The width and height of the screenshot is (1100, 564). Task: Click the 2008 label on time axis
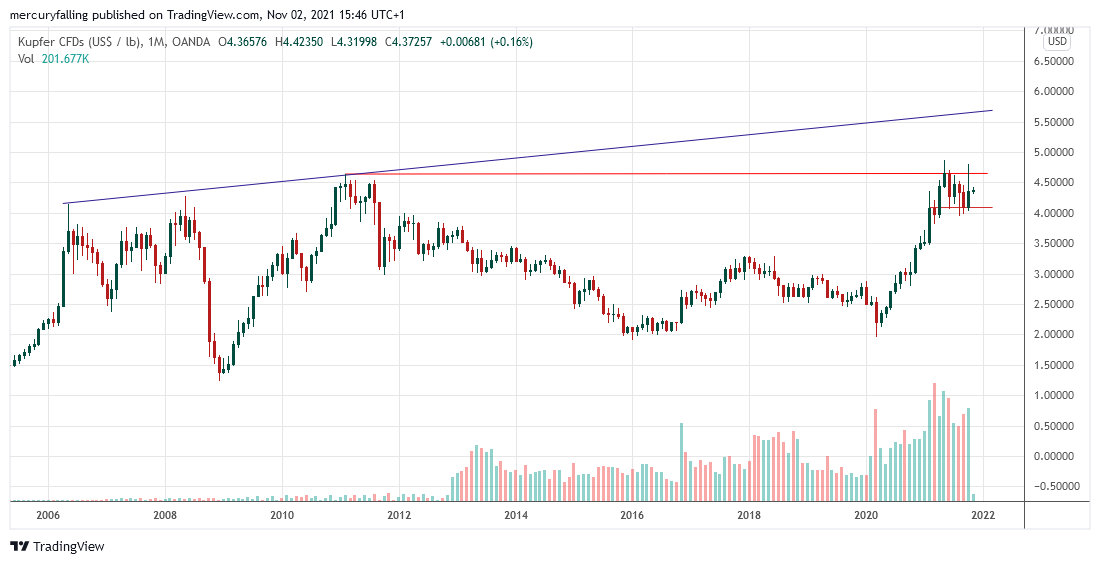165,515
